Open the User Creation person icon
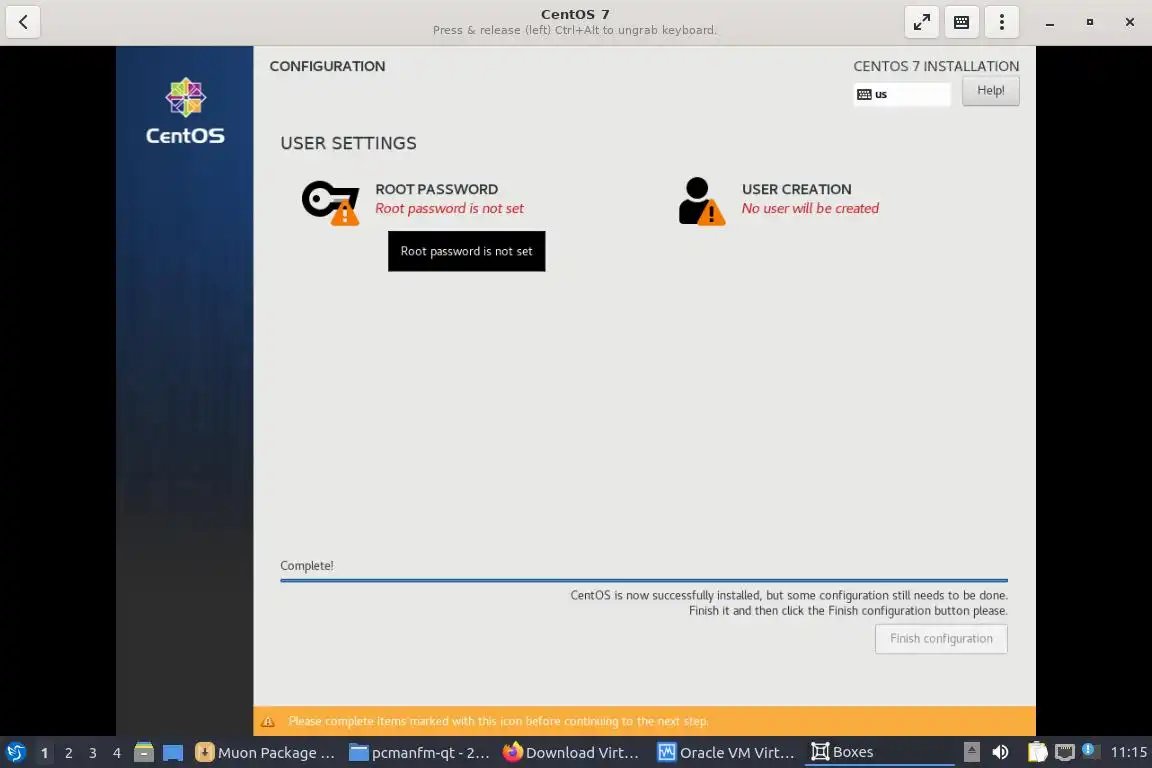Viewport: 1152px width, 768px height. point(702,201)
